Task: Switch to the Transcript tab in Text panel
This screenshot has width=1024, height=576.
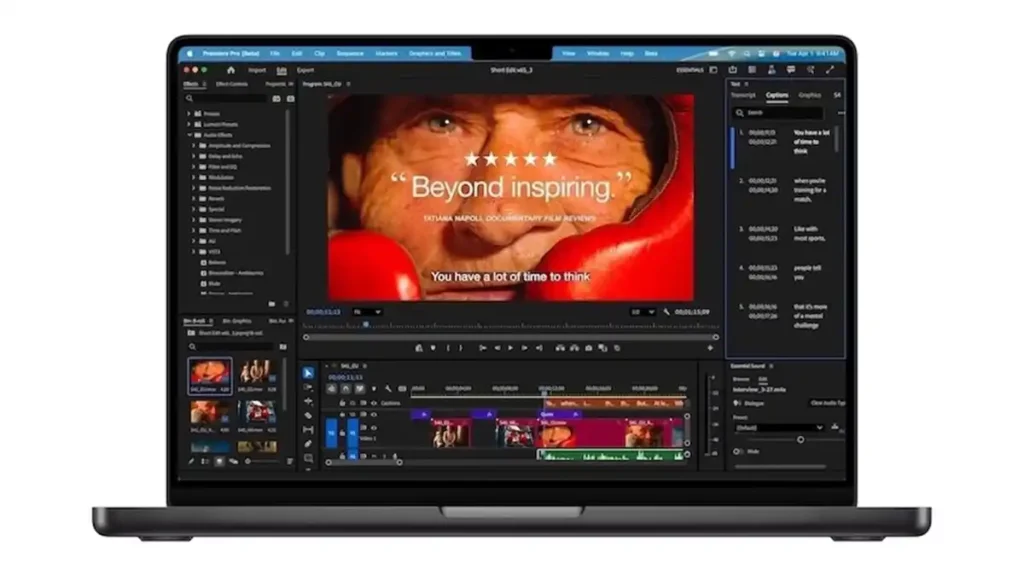Action: pyautogui.click(x=743, y=96)
